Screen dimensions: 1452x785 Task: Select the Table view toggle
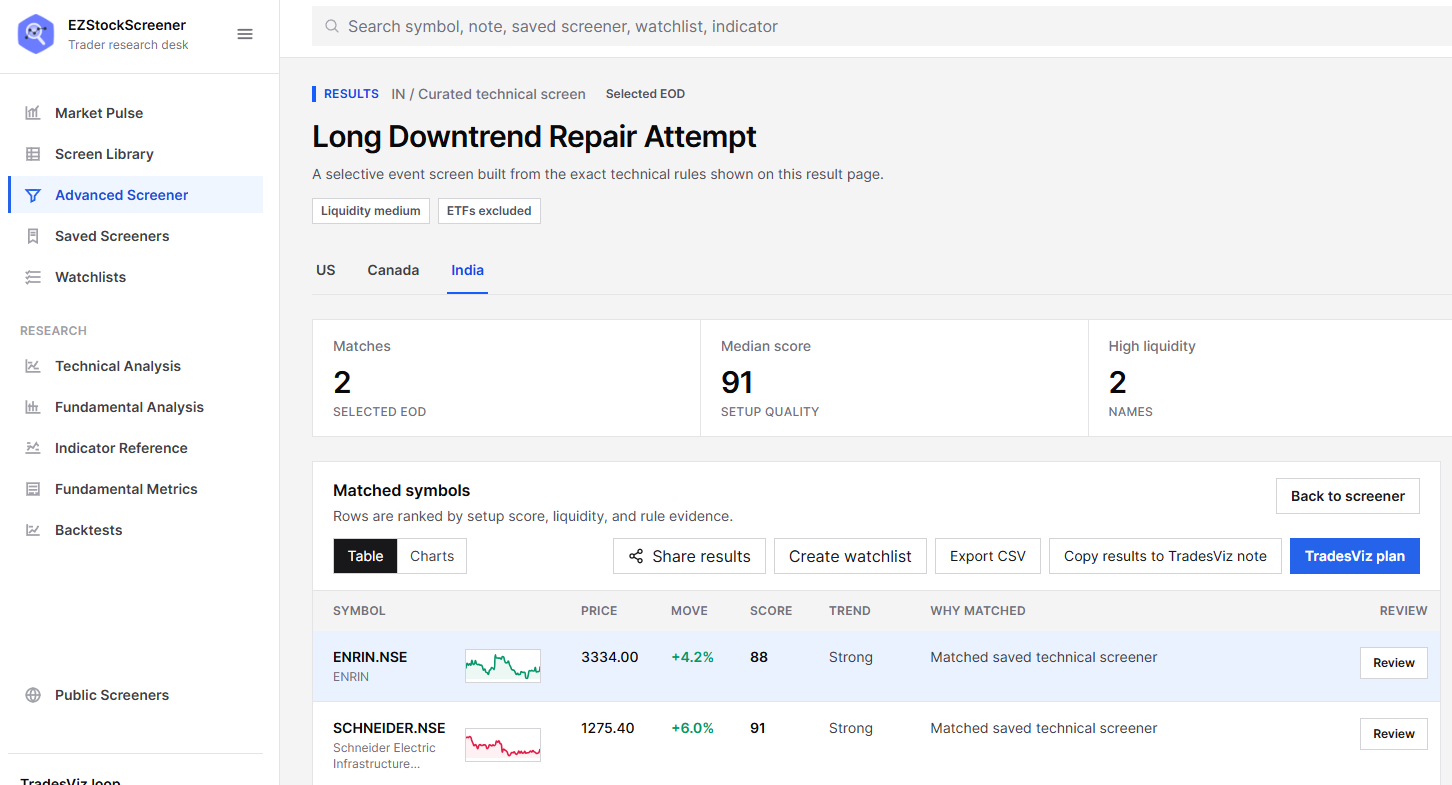coord(365,556)
